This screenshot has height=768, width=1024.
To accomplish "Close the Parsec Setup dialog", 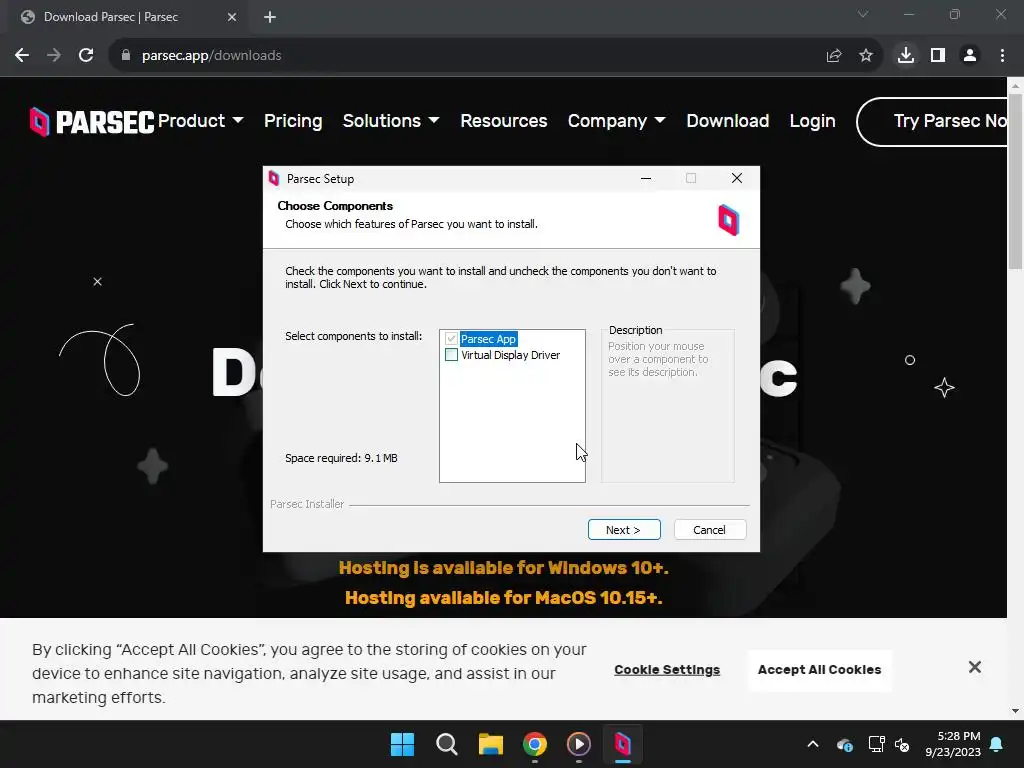I will pos(737,178).
